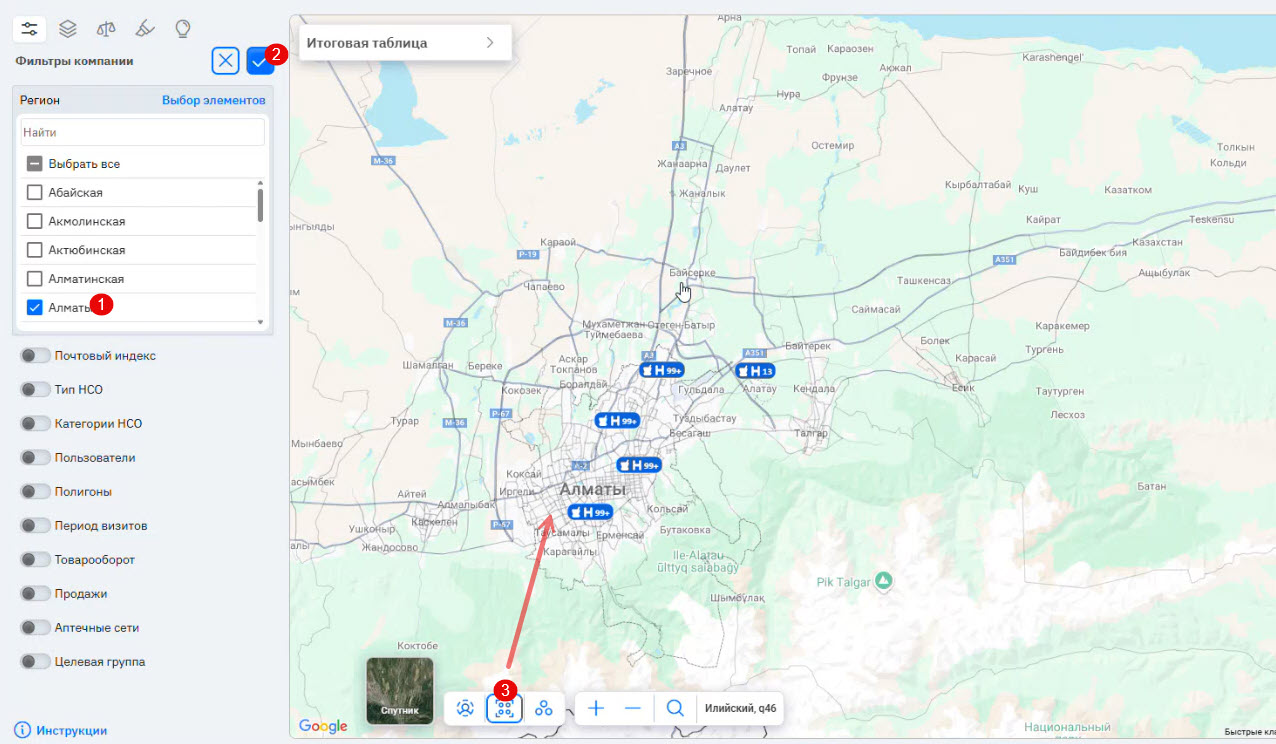Check the Абайская region checkbox
The image size is (1276, 744).
click(34, 192)
